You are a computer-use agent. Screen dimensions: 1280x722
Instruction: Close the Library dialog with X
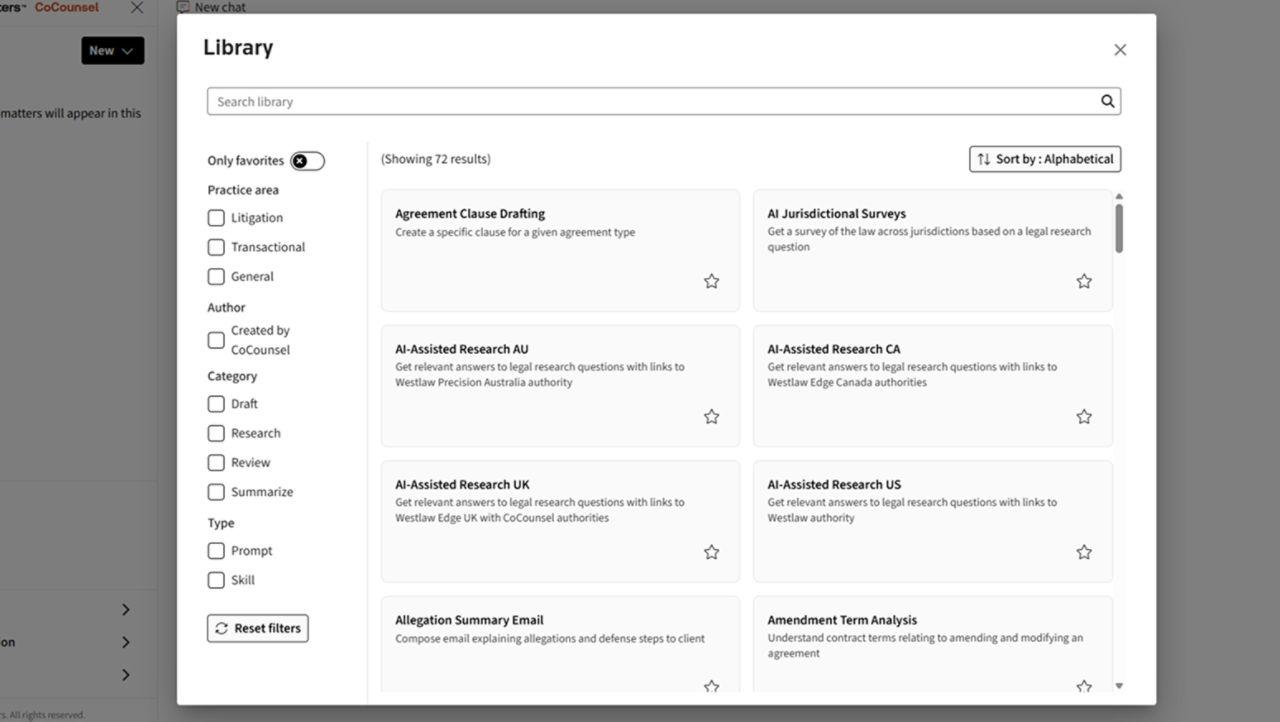[1120, 50]
